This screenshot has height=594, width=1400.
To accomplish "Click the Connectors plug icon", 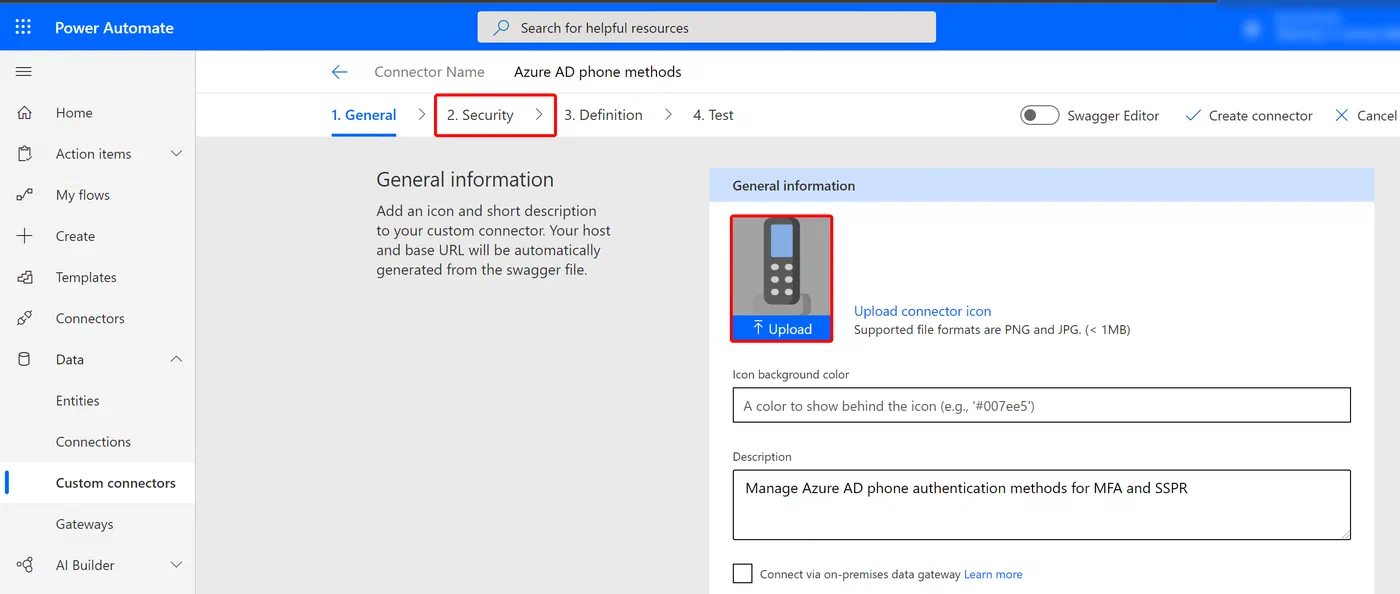I will click(25, 318).
